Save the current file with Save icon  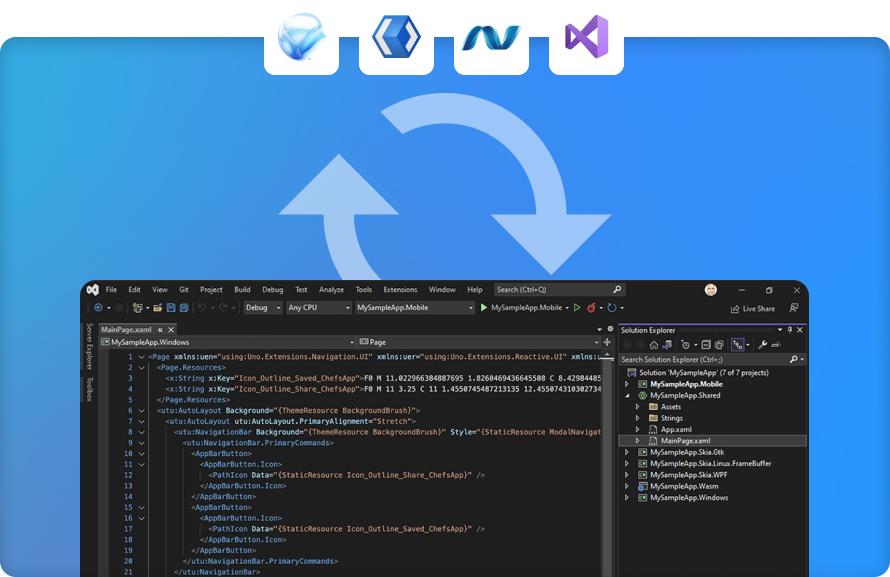pyautogui.click(x=171, y=308)
